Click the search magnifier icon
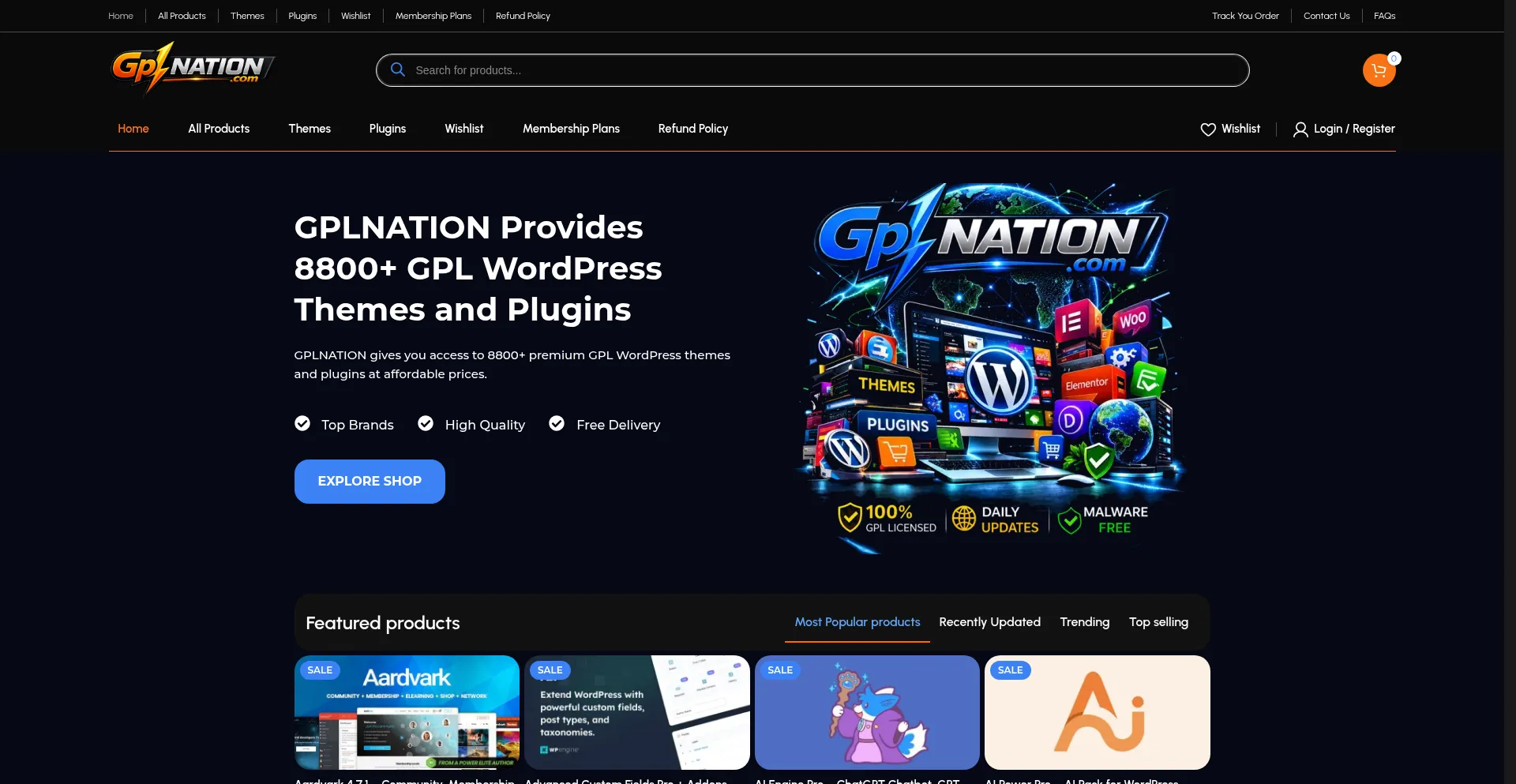The height and width of the screenshot is (784, 1516). pyautogui.click(x=398, y=69)
